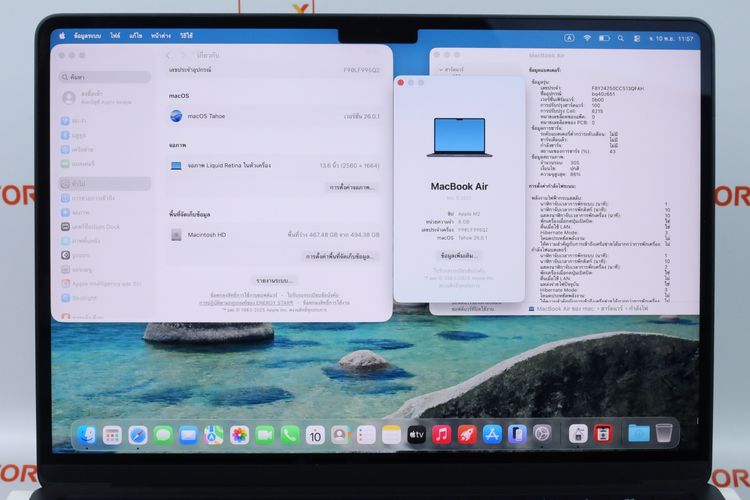The image size is (750, 500).
Task: Open Finder from the Dock
Action: coord(87,435)
